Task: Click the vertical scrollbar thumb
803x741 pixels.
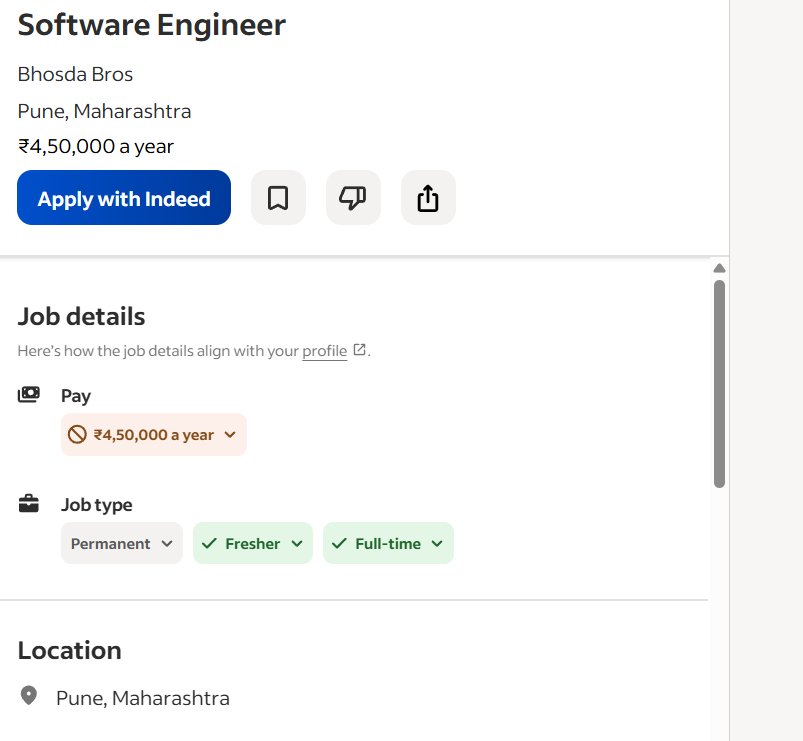Action: [719, 384]
